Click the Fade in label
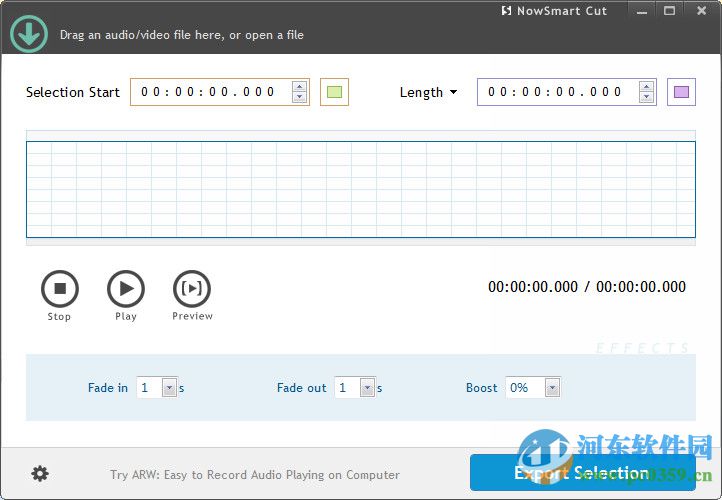The width and height of the screenshot is (722, 500). coord(108,388)
